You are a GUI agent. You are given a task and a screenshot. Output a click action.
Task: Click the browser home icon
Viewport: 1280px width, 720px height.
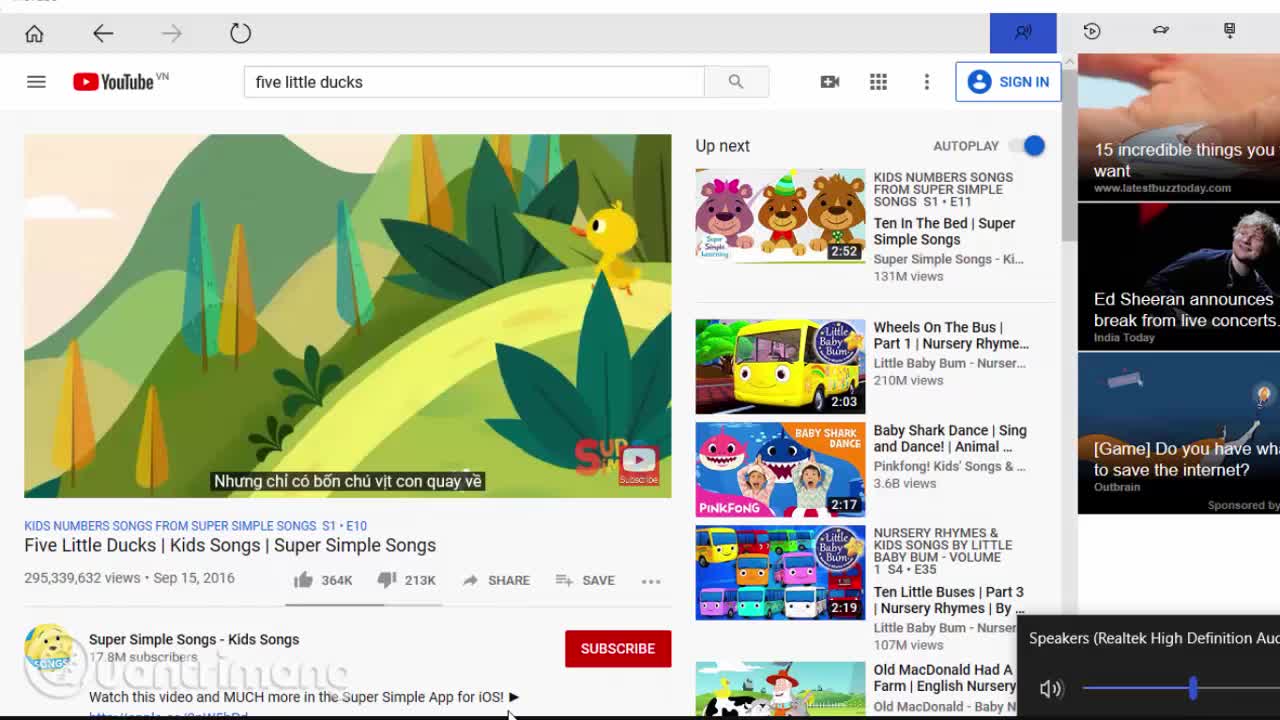(34, 33)
